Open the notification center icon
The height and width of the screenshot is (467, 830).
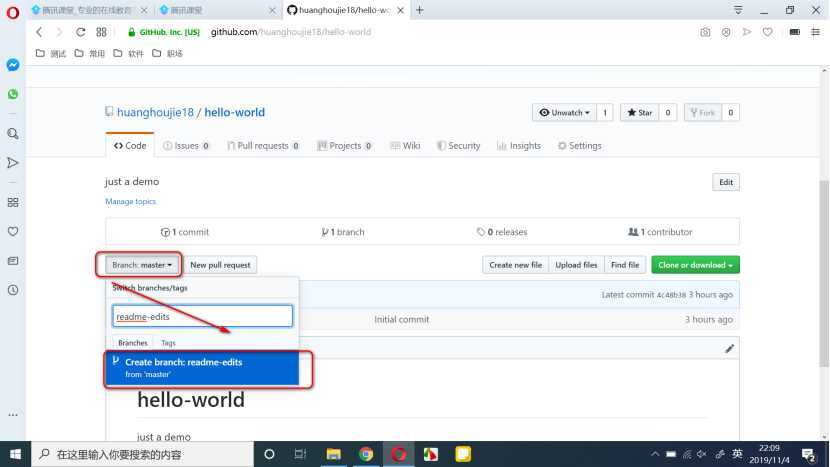tap(808, 454)
